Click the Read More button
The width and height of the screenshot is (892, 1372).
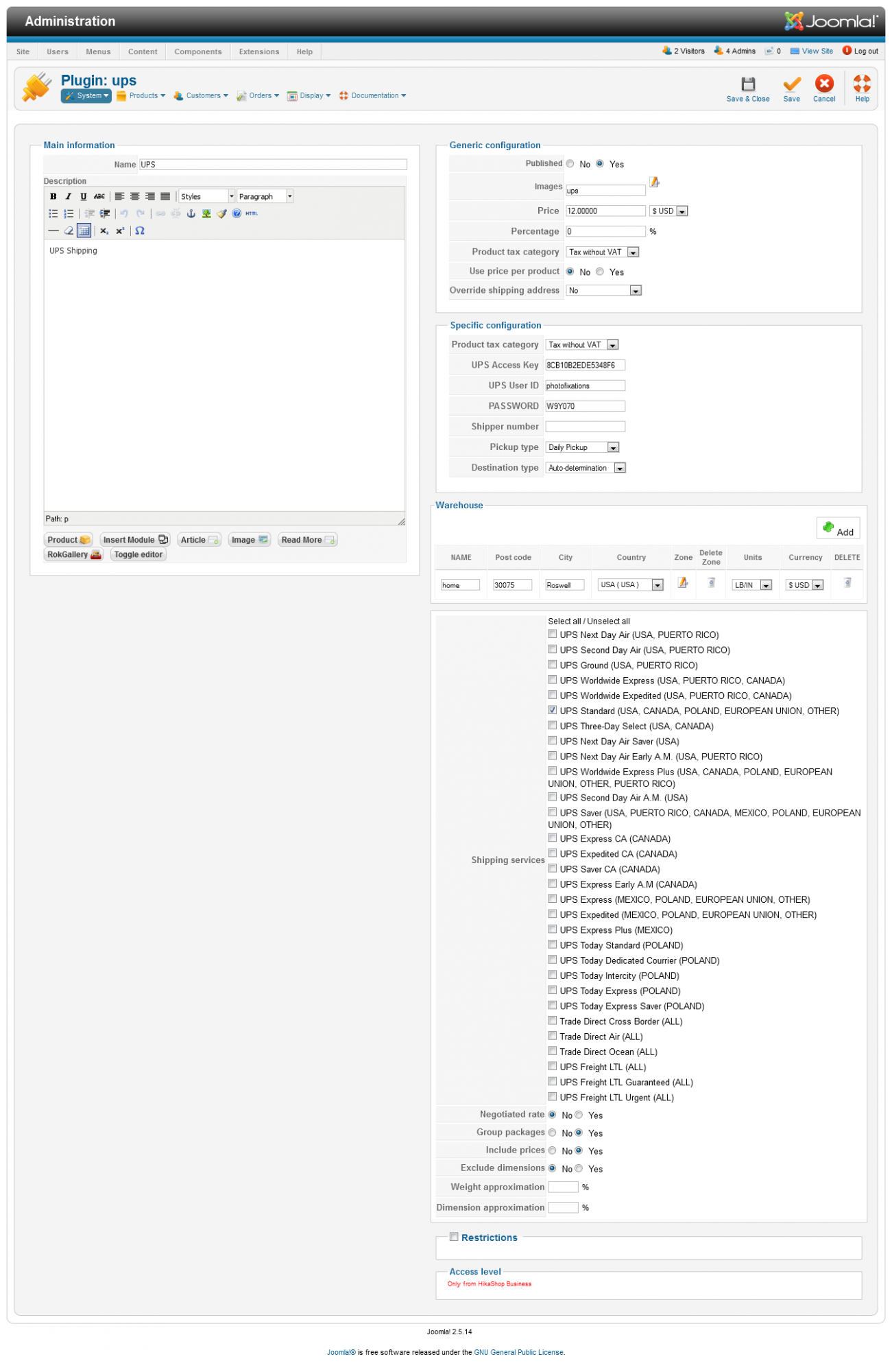[308, 541]
